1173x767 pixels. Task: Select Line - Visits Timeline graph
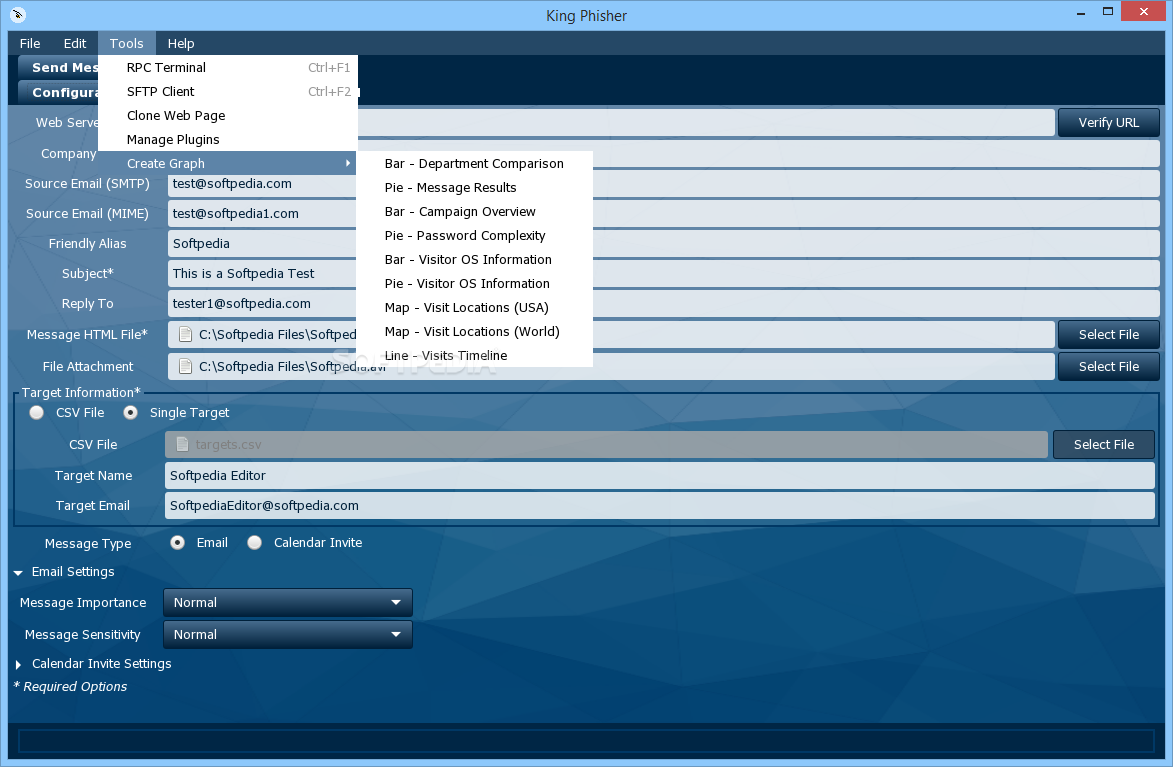(474, 355)
